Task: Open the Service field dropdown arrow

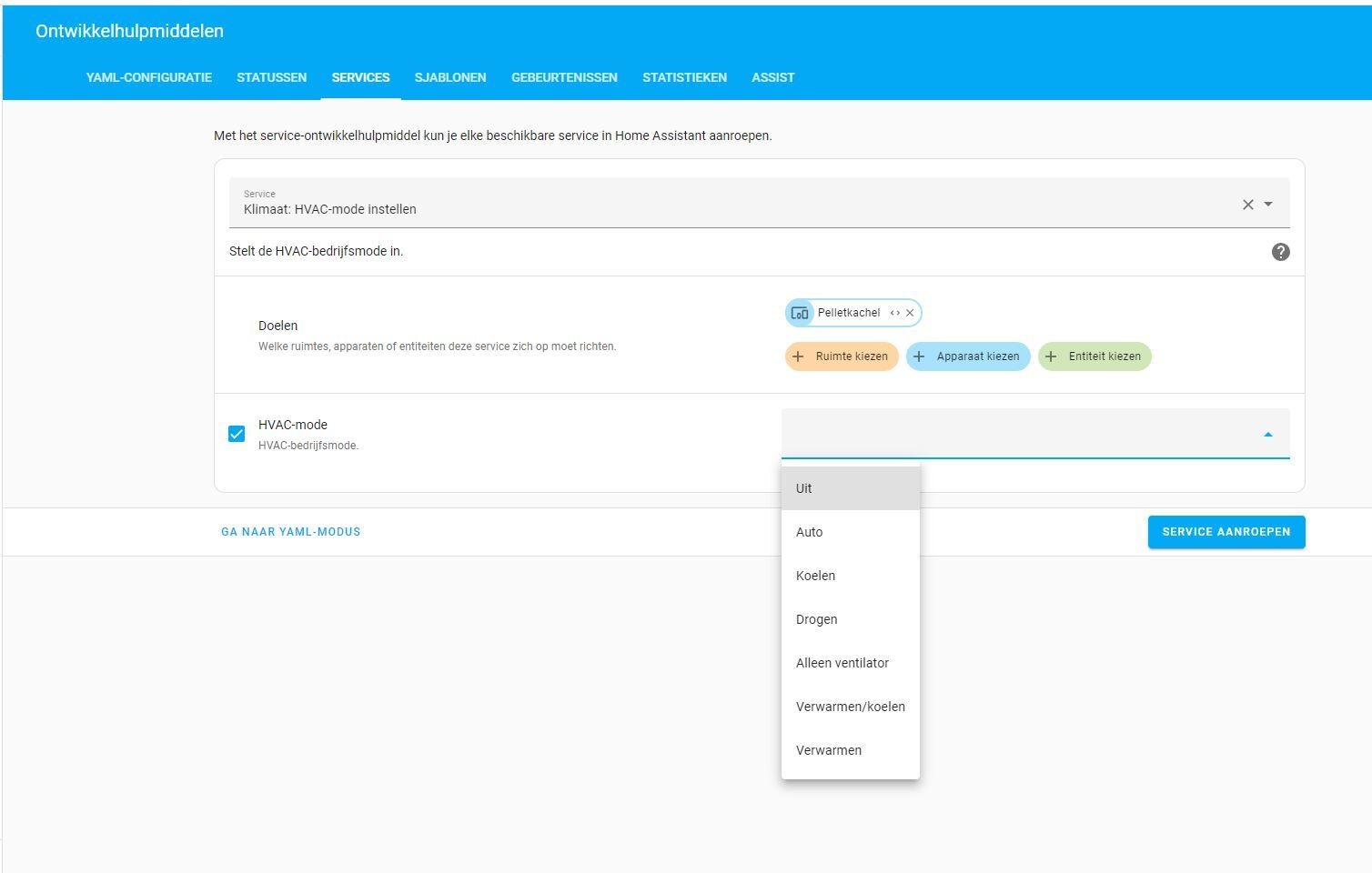Action: coord(1268,205)
